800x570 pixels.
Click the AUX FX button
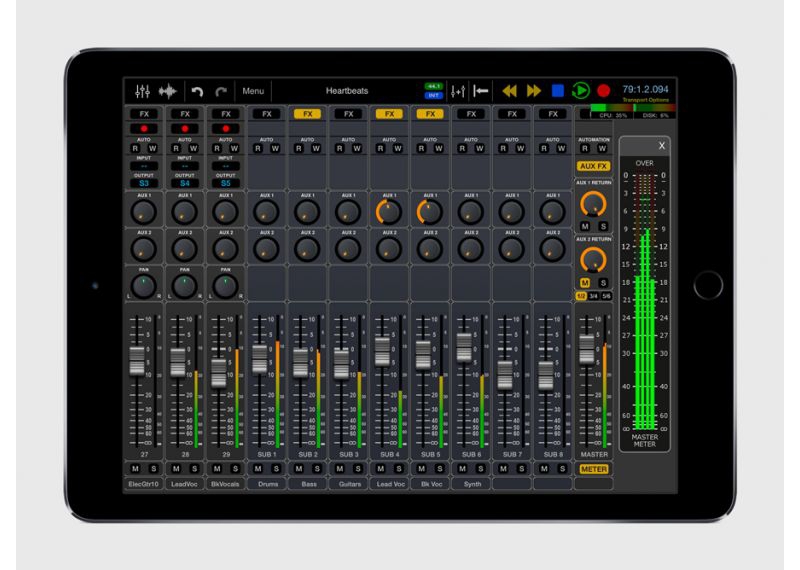tap(594, 166)
